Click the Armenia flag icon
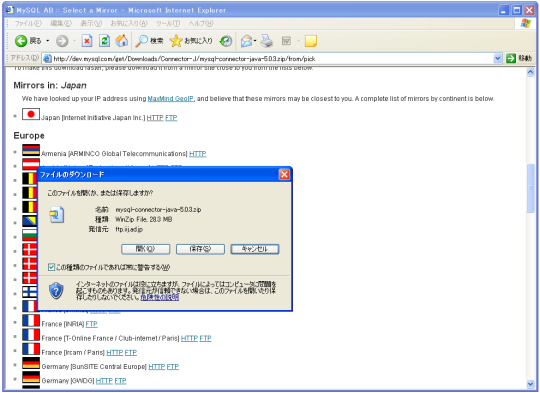This screenshot has height=393, width=540. [31, 150]
